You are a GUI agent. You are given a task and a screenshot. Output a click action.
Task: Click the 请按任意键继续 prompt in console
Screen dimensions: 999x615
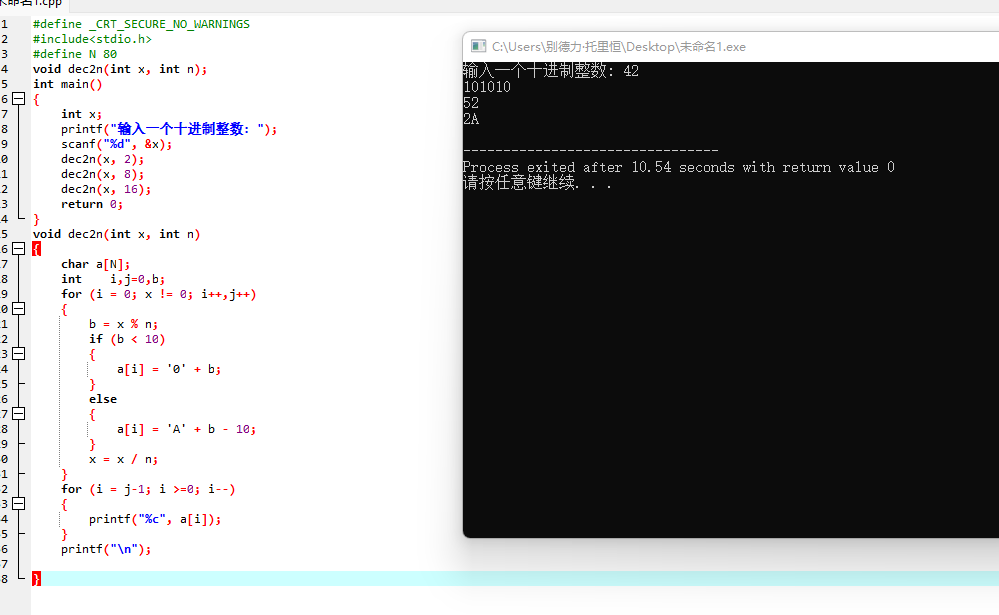538,183
